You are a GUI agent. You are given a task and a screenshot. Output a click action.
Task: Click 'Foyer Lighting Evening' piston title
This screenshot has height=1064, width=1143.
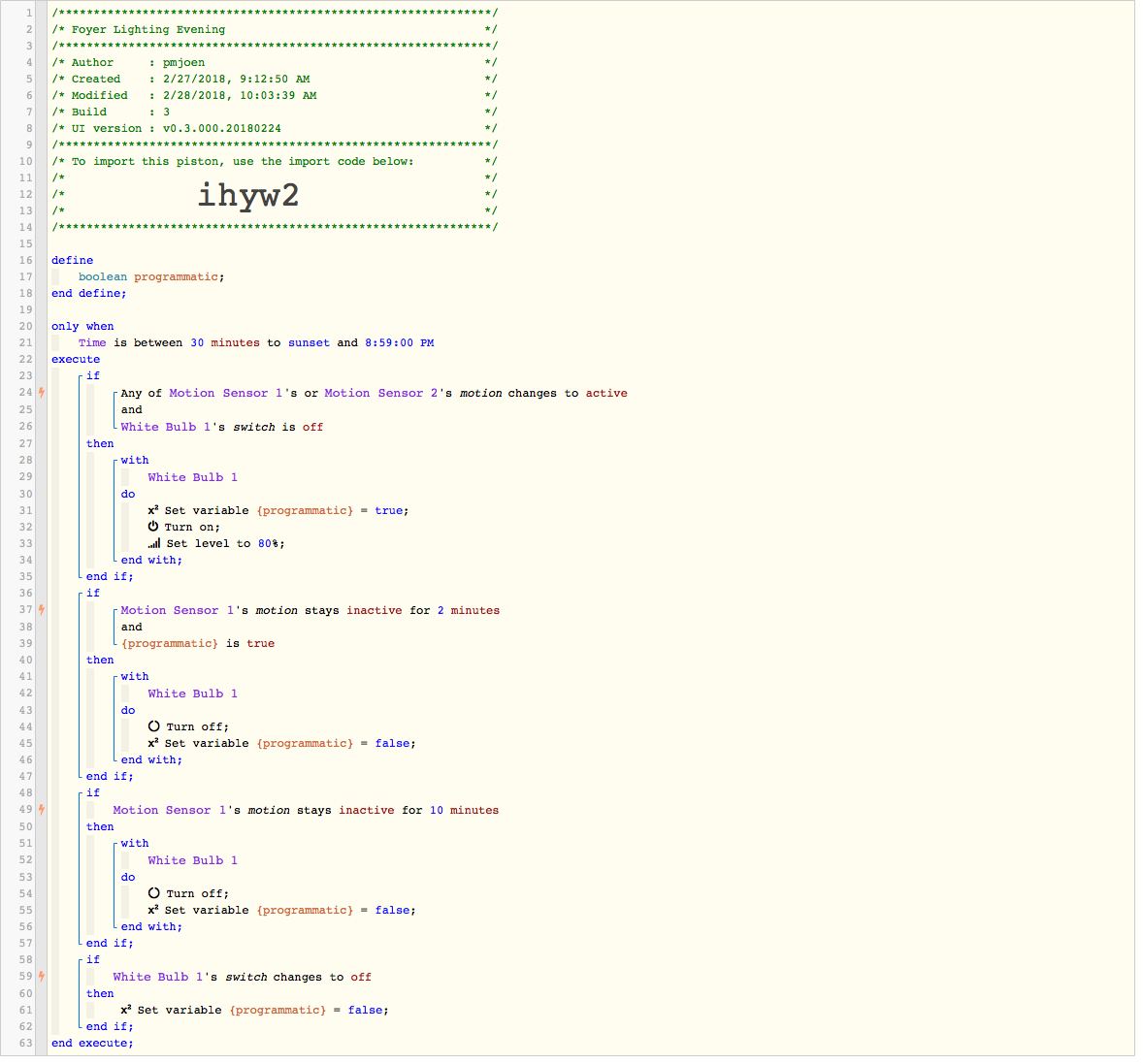(148, 30)
